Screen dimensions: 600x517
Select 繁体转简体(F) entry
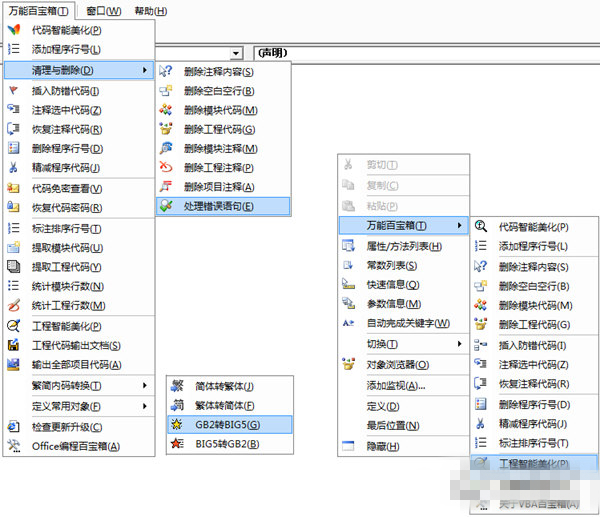click(230, 405)
